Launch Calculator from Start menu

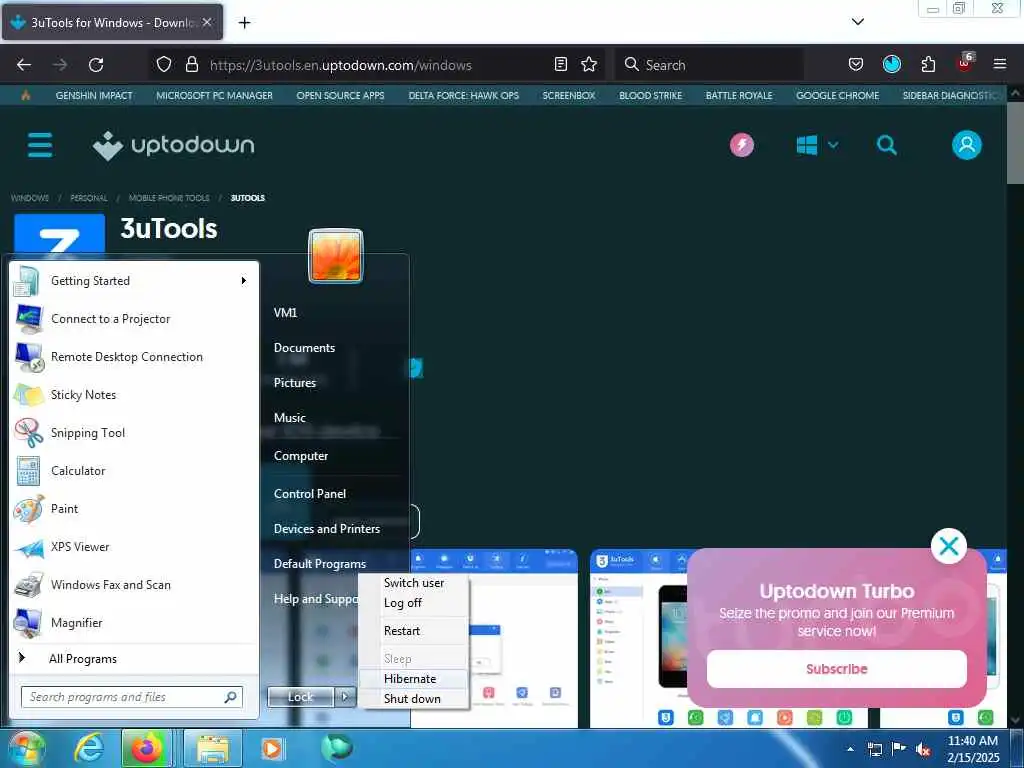click(134, 471)
